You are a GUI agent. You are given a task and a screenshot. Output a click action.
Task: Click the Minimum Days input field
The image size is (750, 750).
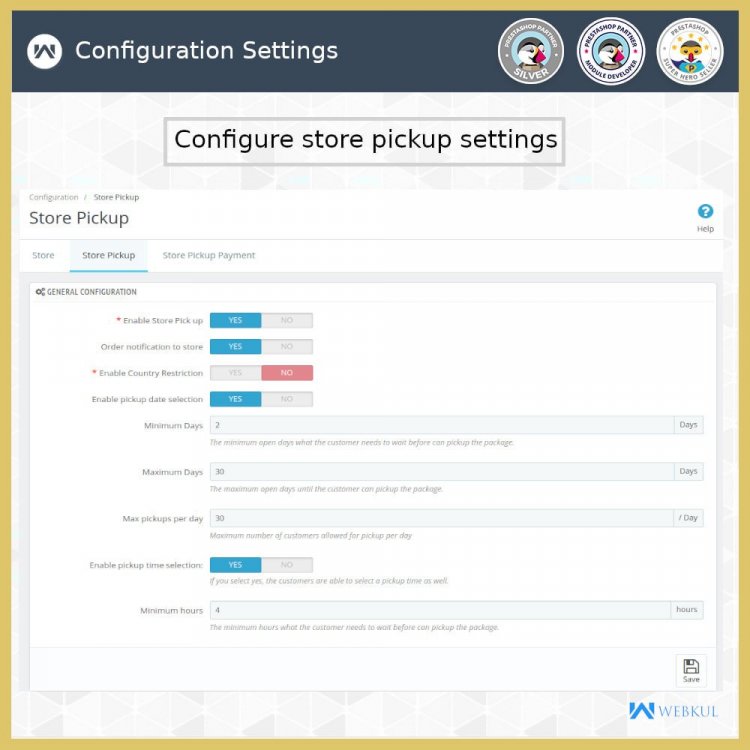tap(442, 425)
